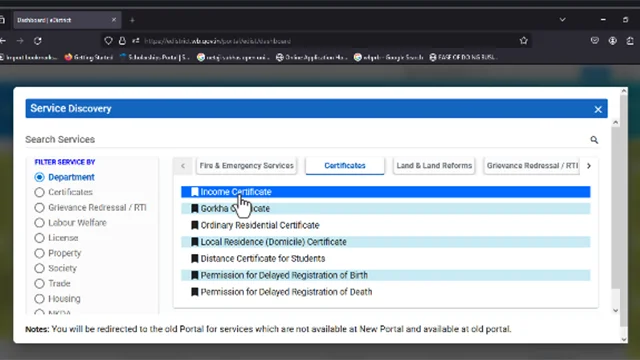
Task: Click the browser forward arrow
Action: 20,41
